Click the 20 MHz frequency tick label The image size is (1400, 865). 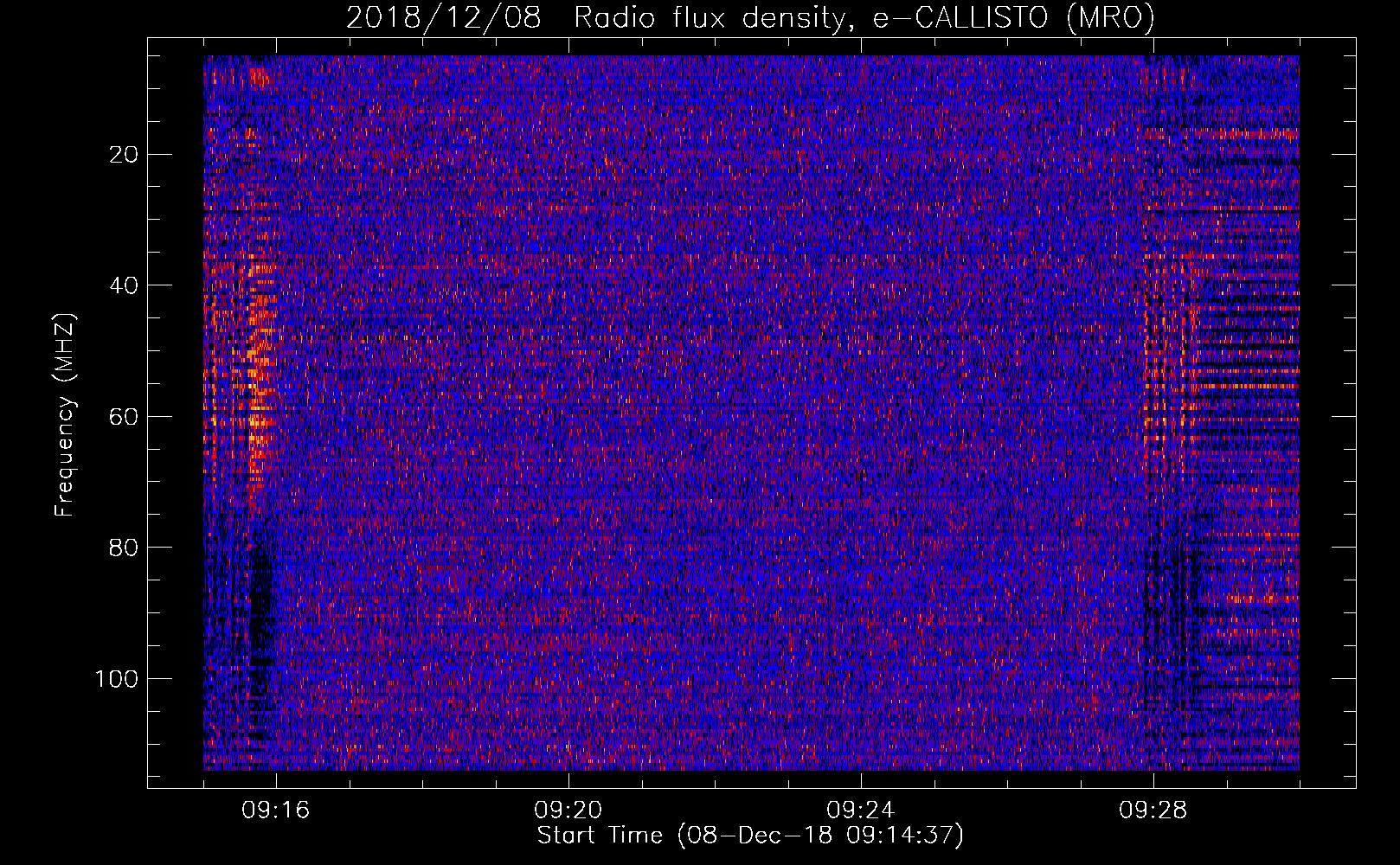coord(125,155)
